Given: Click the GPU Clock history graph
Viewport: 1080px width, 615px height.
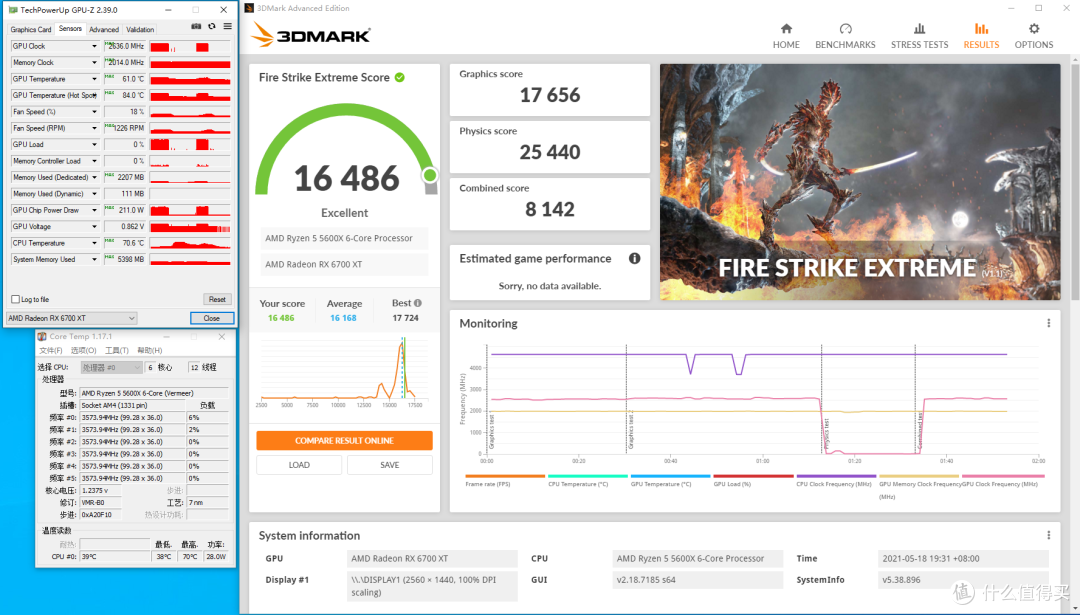Looking at the screenshot, I should pyautogui.click(x=190, y=46).
